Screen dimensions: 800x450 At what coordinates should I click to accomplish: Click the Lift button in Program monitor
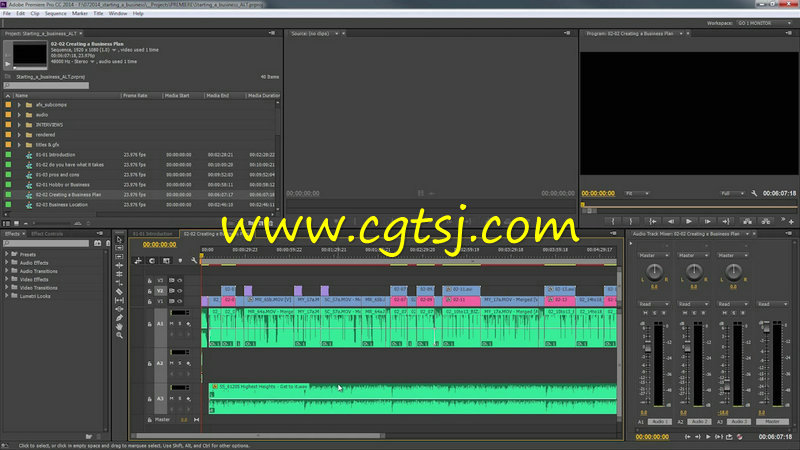click(x=747, y=221)
